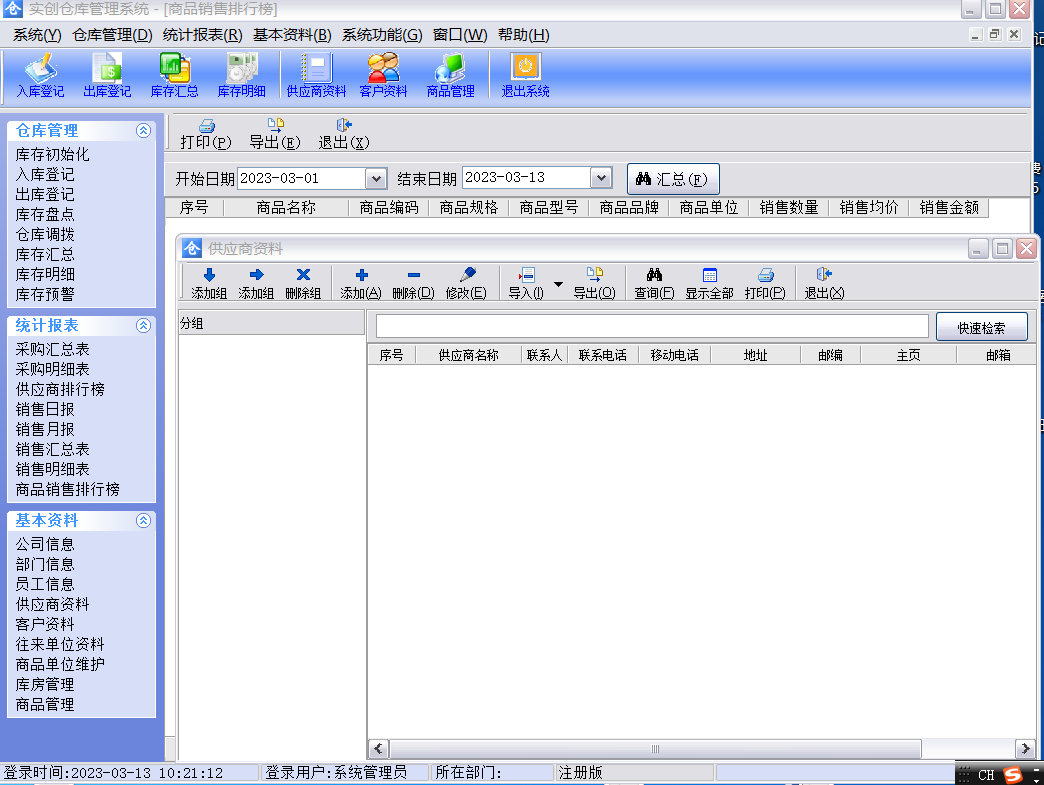This screenshot has height=785, width=1044.
Task: Edit supplier with 修改(E)
Action: 466,284
